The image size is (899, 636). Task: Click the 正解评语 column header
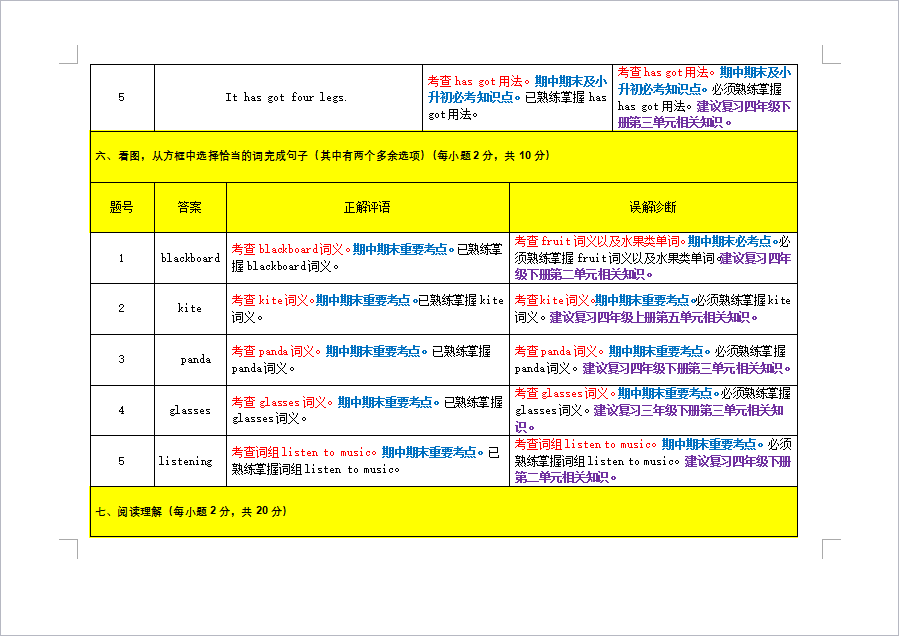pyautogui.click(x=367, y=207)
